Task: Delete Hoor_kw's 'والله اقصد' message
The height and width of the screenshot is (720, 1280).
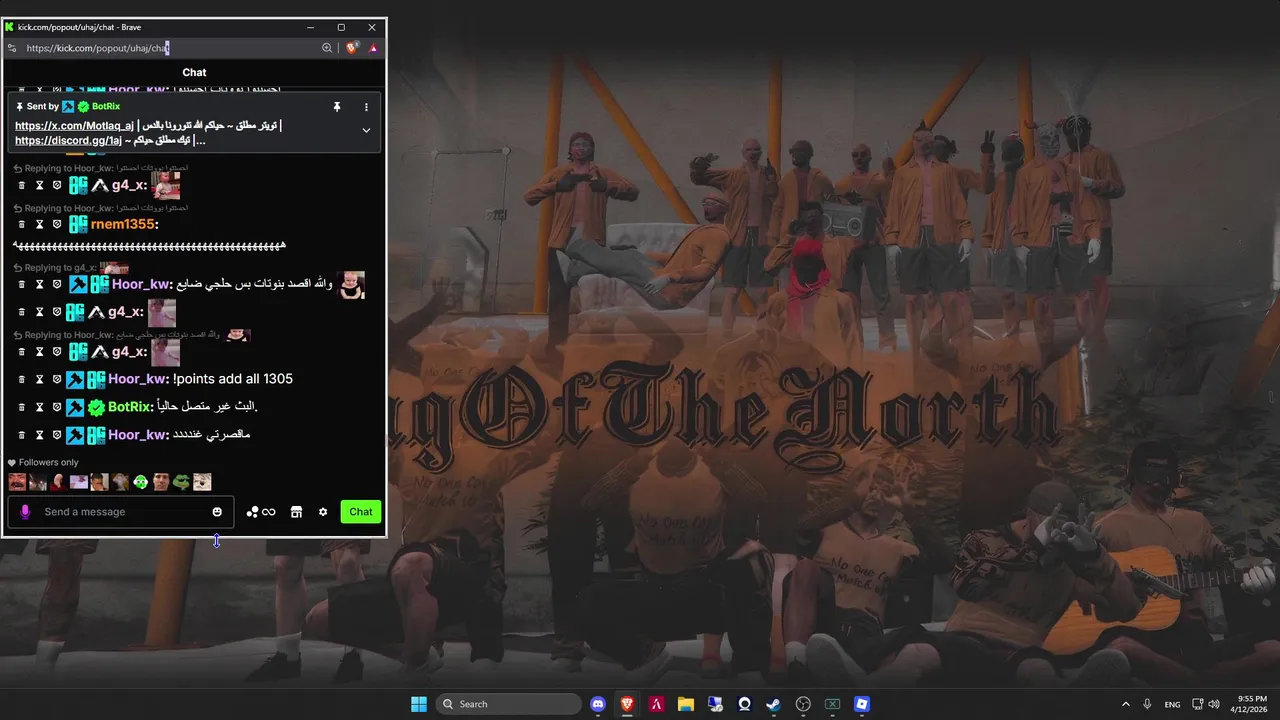Action: click(21, 285)
